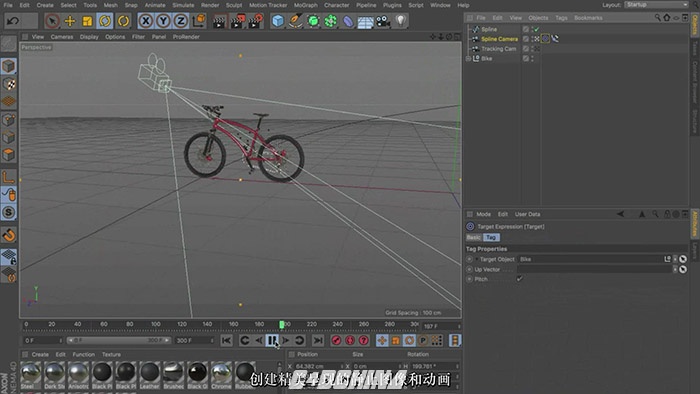Toggle Tracking Cam layer checkbox
Viewport: 700px width, 394px height.
coord(526,49)
